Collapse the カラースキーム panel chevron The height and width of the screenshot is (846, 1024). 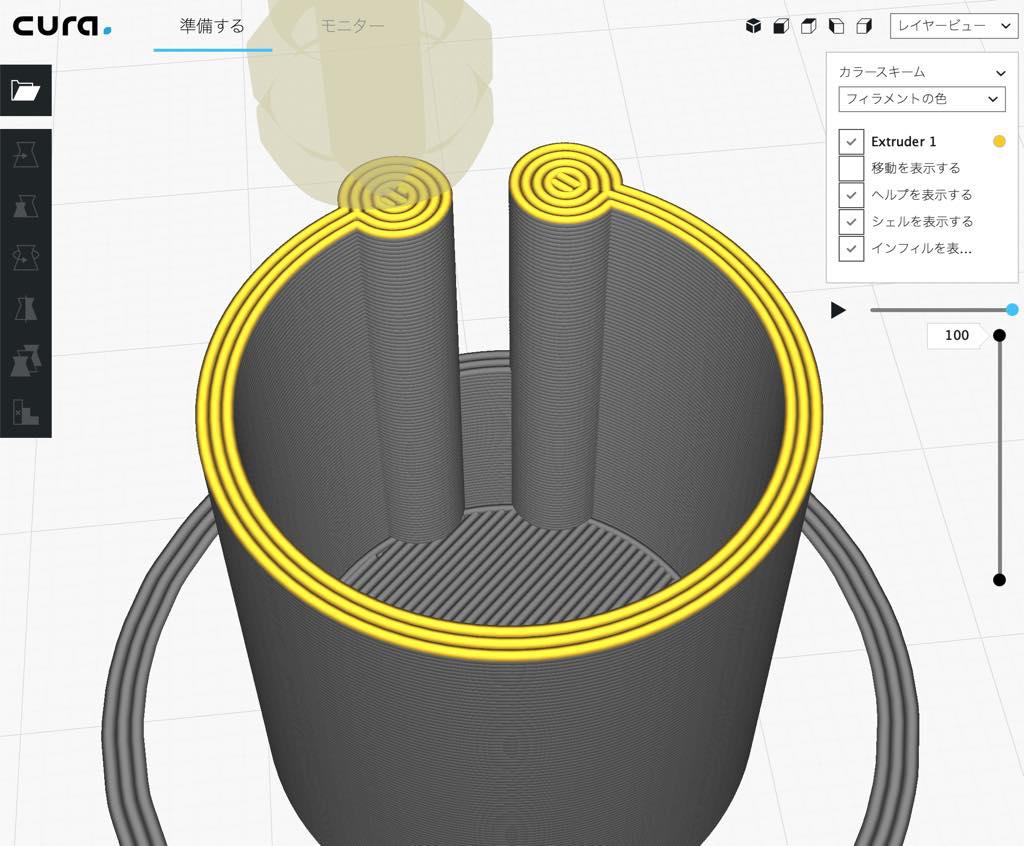click(1000, 73)
